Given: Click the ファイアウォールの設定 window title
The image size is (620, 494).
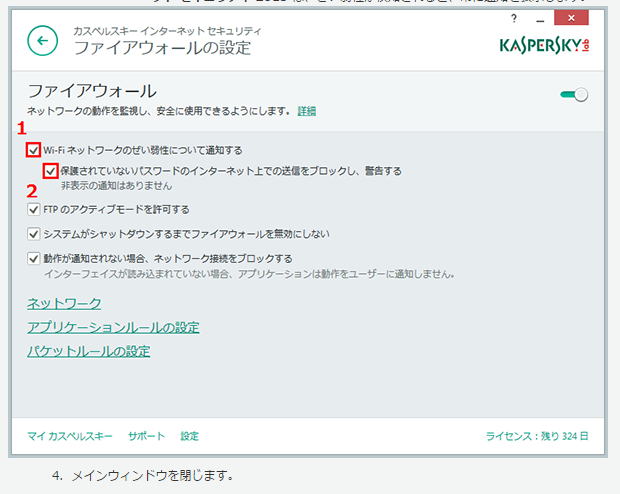Looking at the screenshot, I should (x=162, y=48).
